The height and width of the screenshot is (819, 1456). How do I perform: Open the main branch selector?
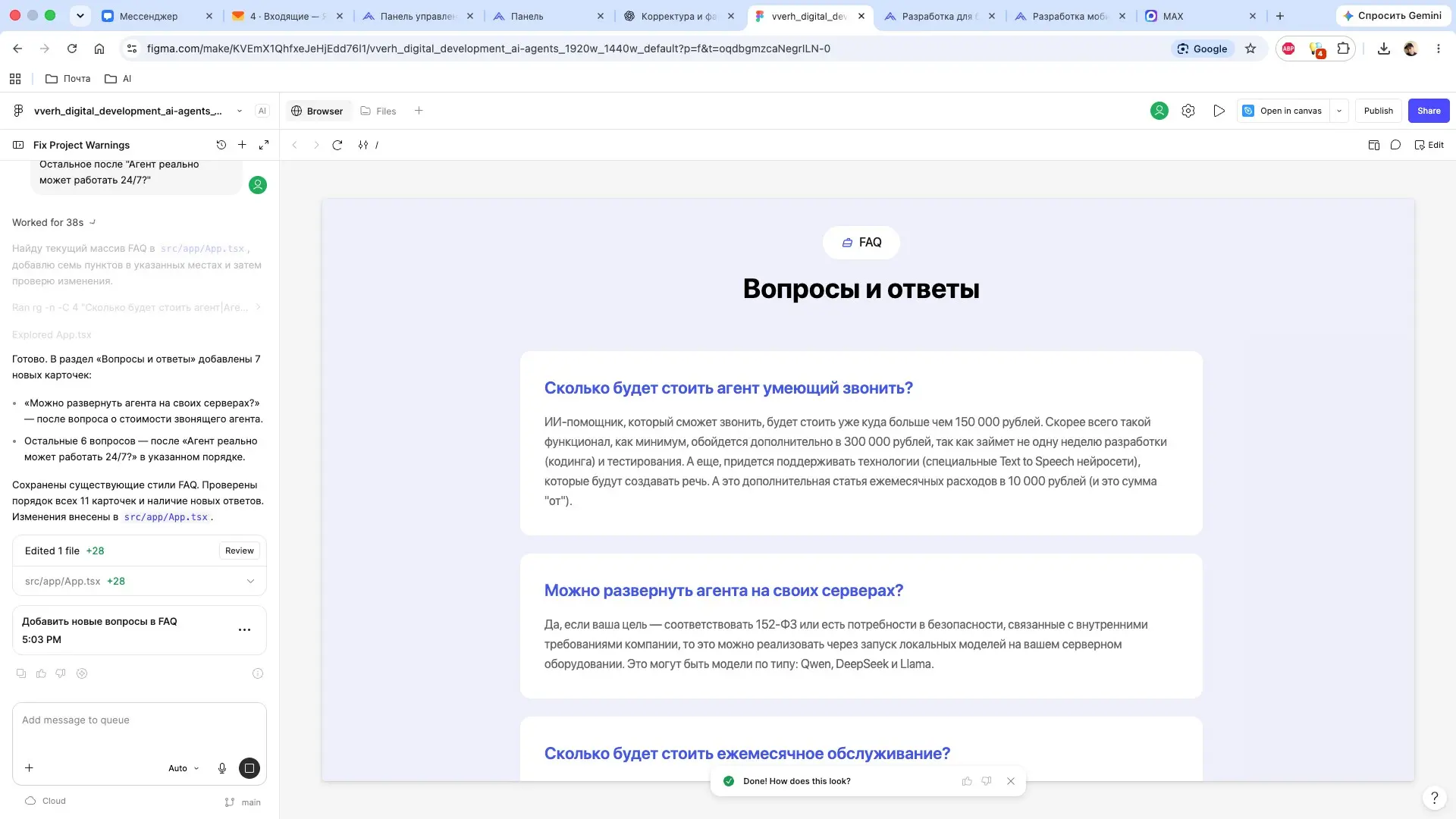point(243,802)
